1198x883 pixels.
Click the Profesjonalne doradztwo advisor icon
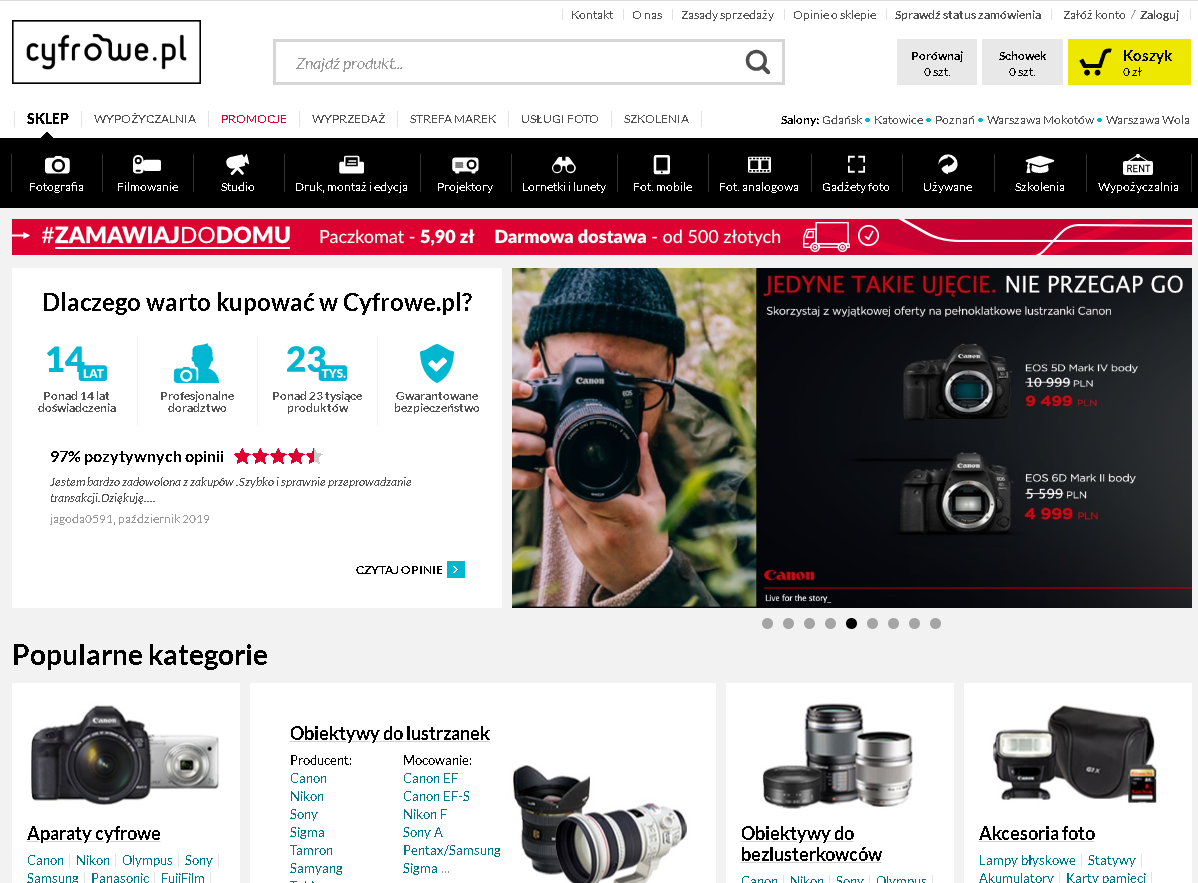click(x=196, y=363)
